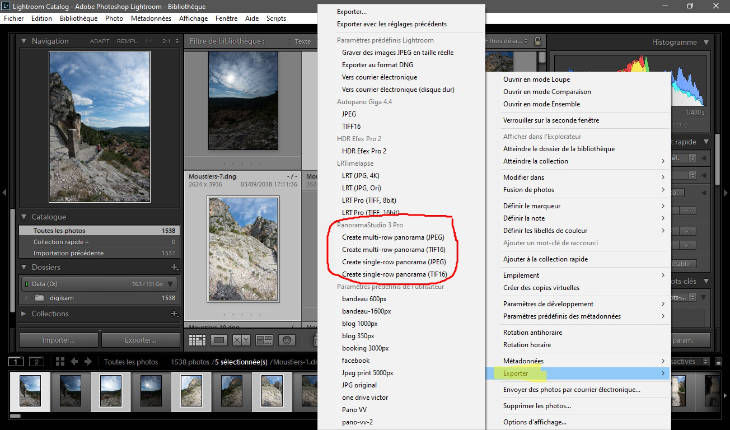730x430 pixels.
Task: Collapse the Catalogue panel triangle
Action: (24, 217)
